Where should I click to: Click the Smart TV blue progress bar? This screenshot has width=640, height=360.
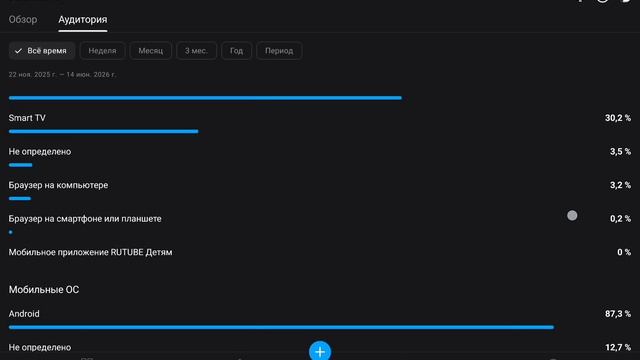103,131
